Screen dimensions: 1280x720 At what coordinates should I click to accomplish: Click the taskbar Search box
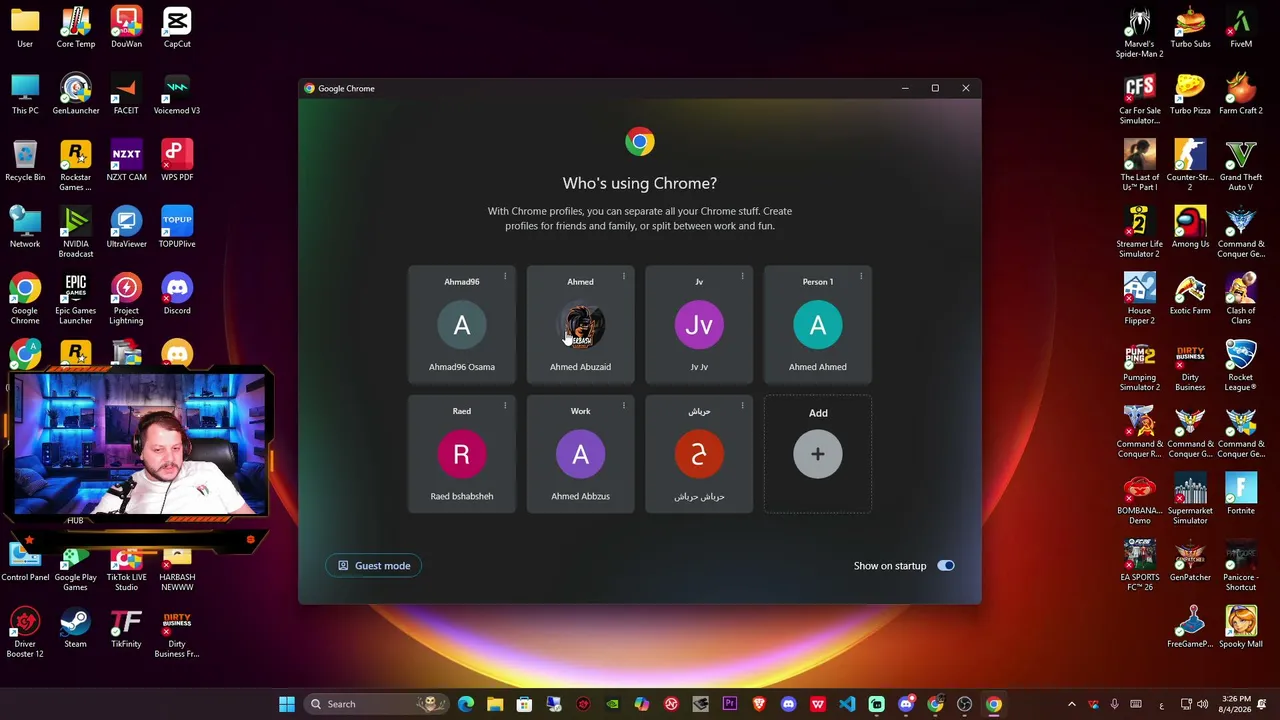[378, 704]
